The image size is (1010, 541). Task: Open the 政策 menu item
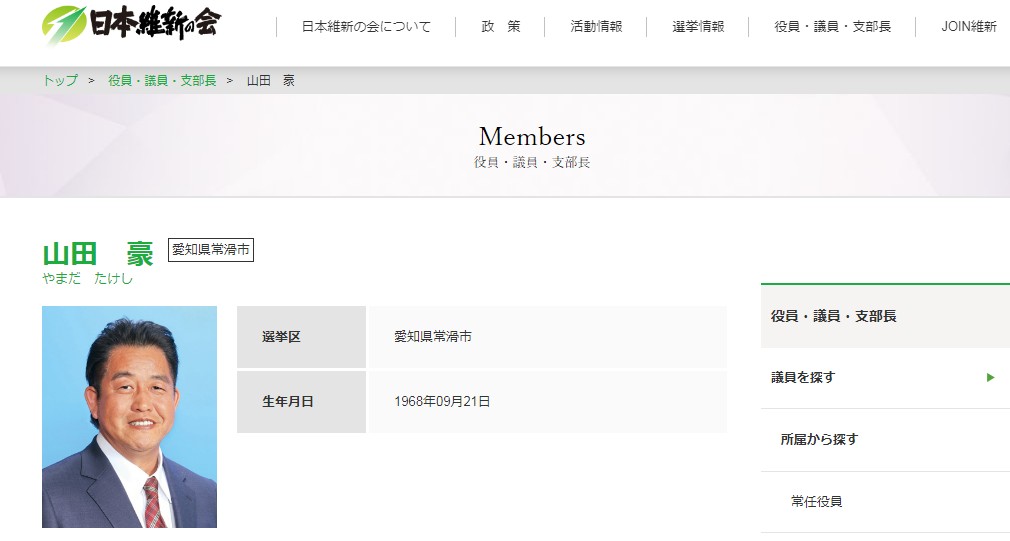coord(500,26)
